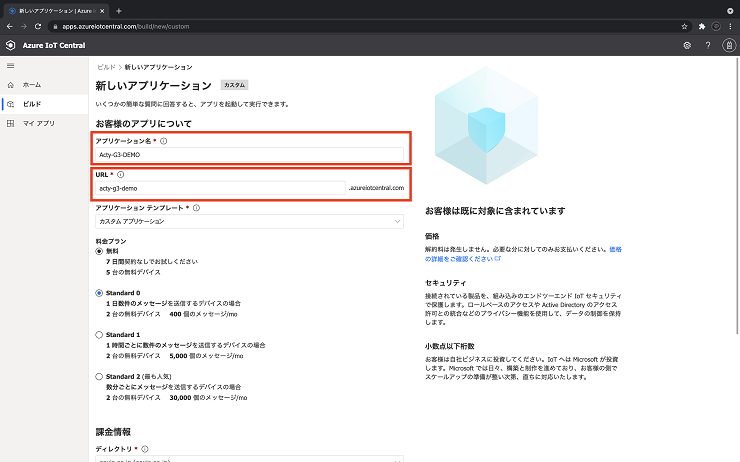This screenshot has width=740, height=462.
Task: Open a new browser tab with plus
Action: [119, 11]
